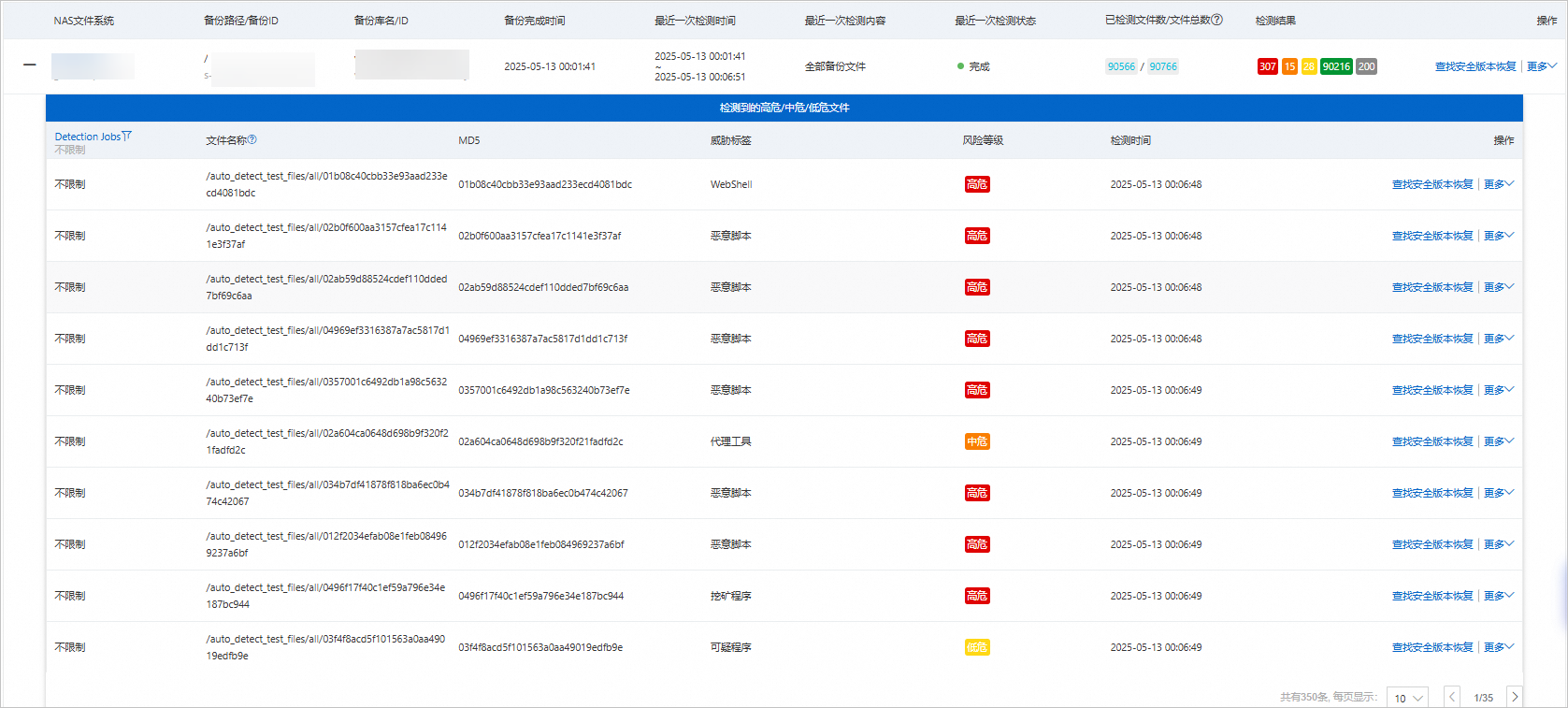The image size is (1568, 708).
Task: Click the 挖矿程序 threat tag
Action: click(731, 596)
